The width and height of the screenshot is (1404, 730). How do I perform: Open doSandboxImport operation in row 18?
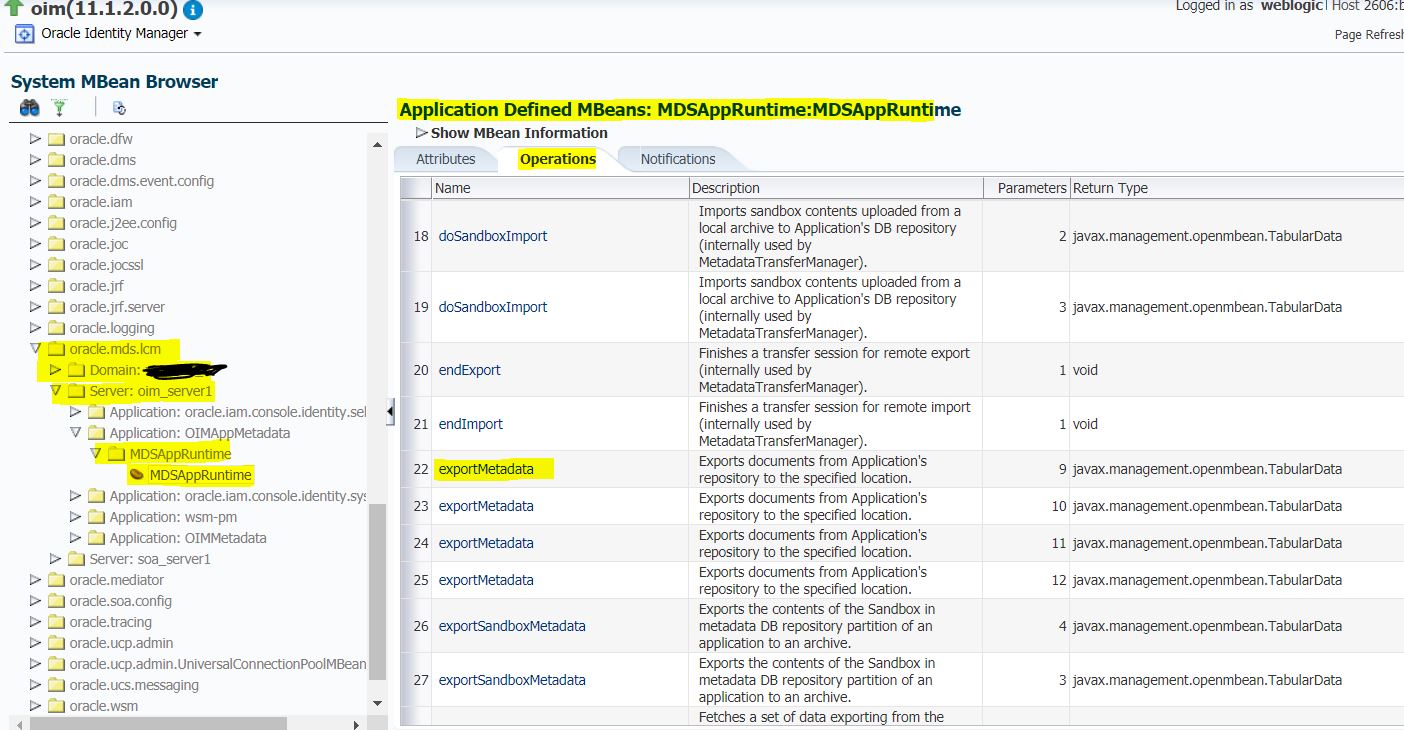coord(493,236)
